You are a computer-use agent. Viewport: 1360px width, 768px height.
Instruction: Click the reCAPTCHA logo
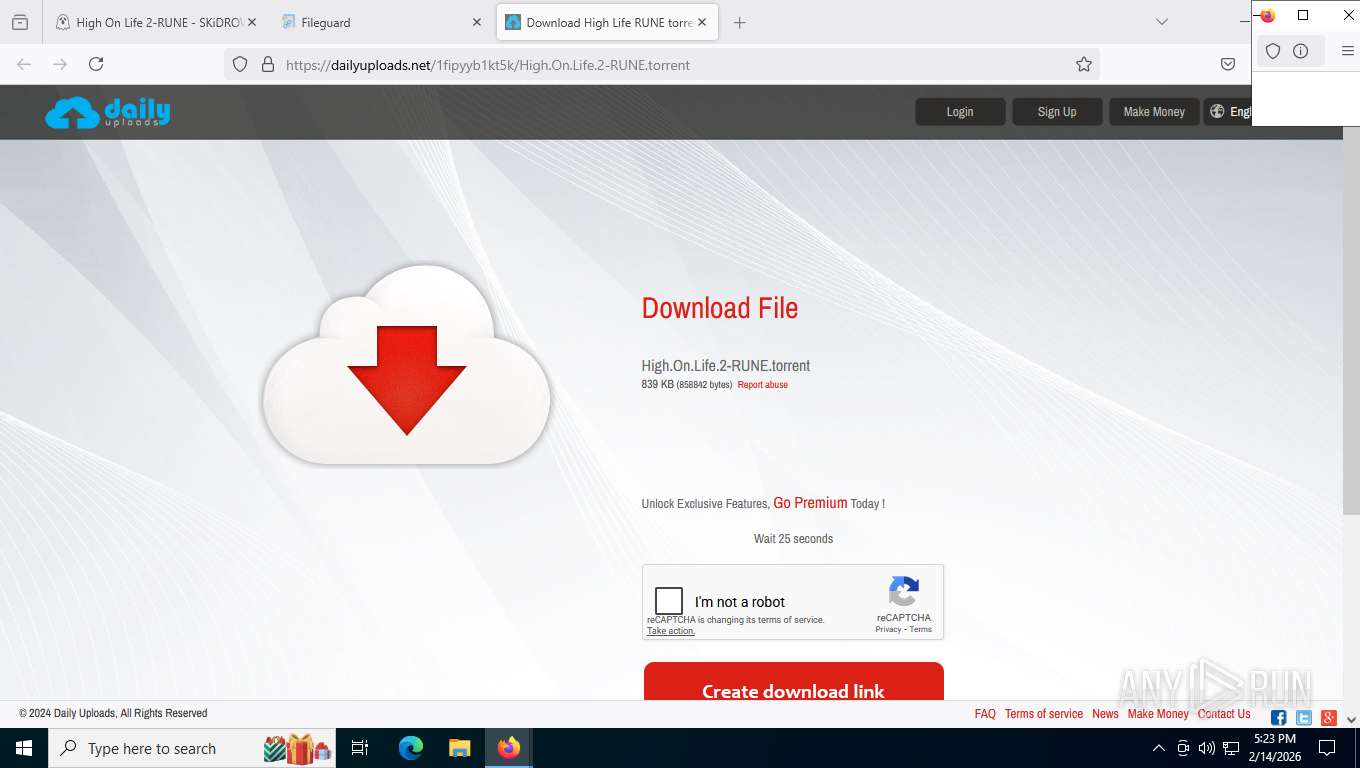coord(904,591)
